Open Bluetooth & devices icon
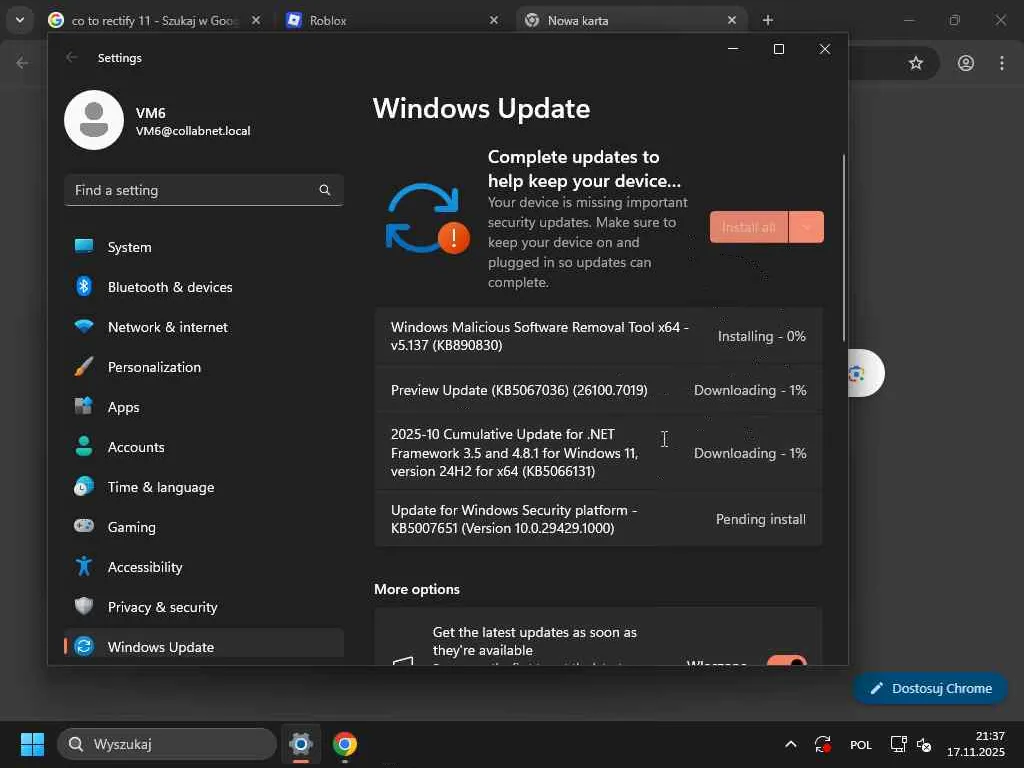 pos(84,286)
